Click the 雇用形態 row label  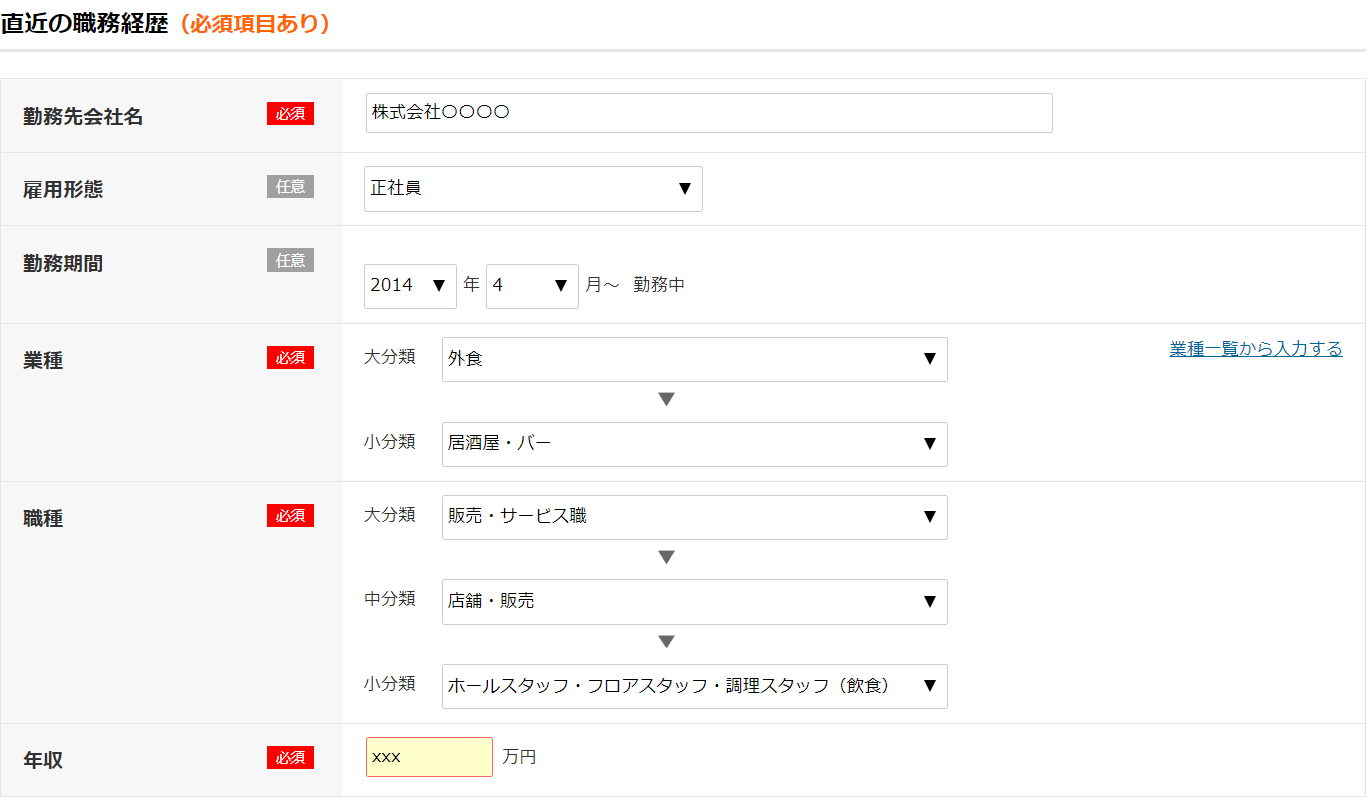click(63, 189)
